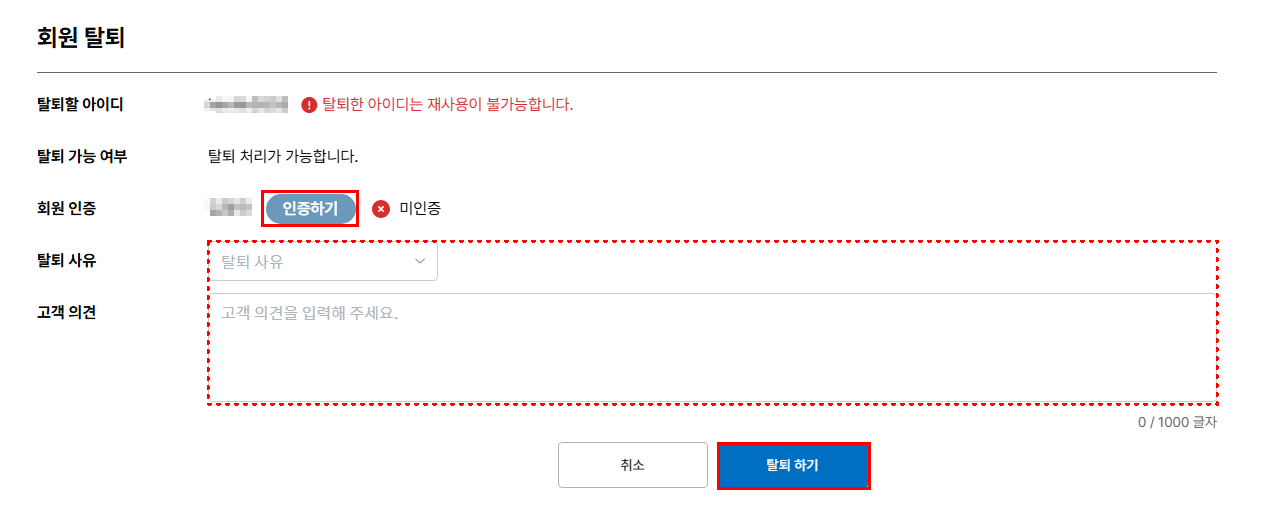The width and height of the screenshot is (1281, 517).
Task: Click the 회원 탈퇴 page heading
Action: point(80,38)
